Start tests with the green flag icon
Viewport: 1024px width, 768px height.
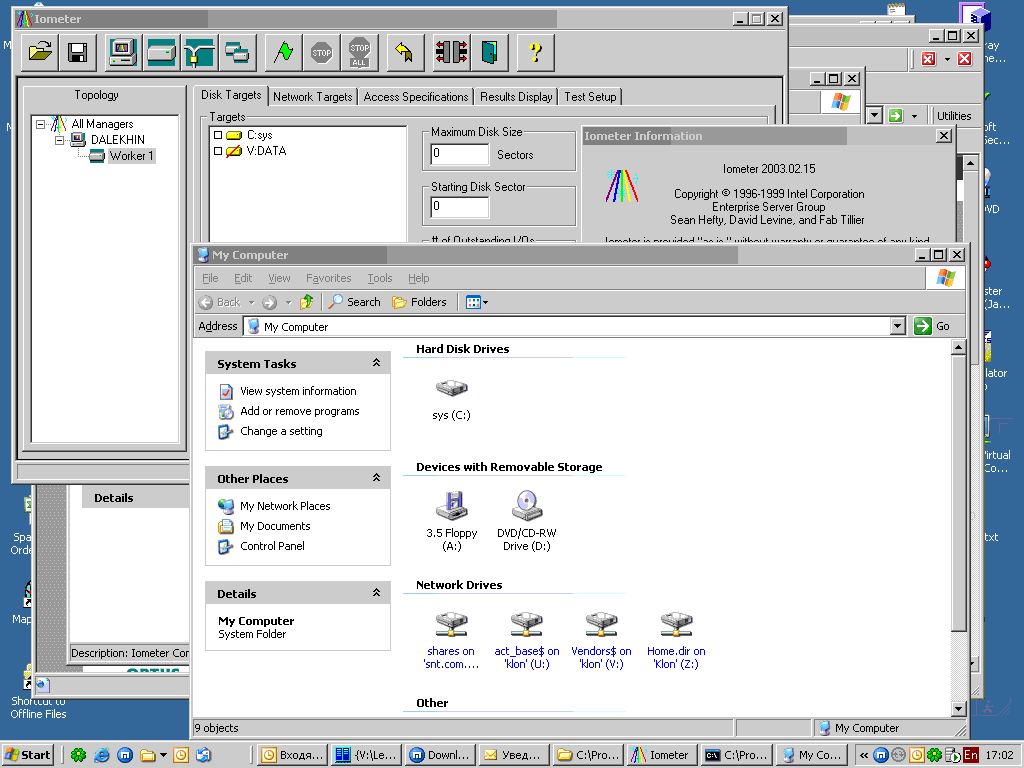click(284, 52)
